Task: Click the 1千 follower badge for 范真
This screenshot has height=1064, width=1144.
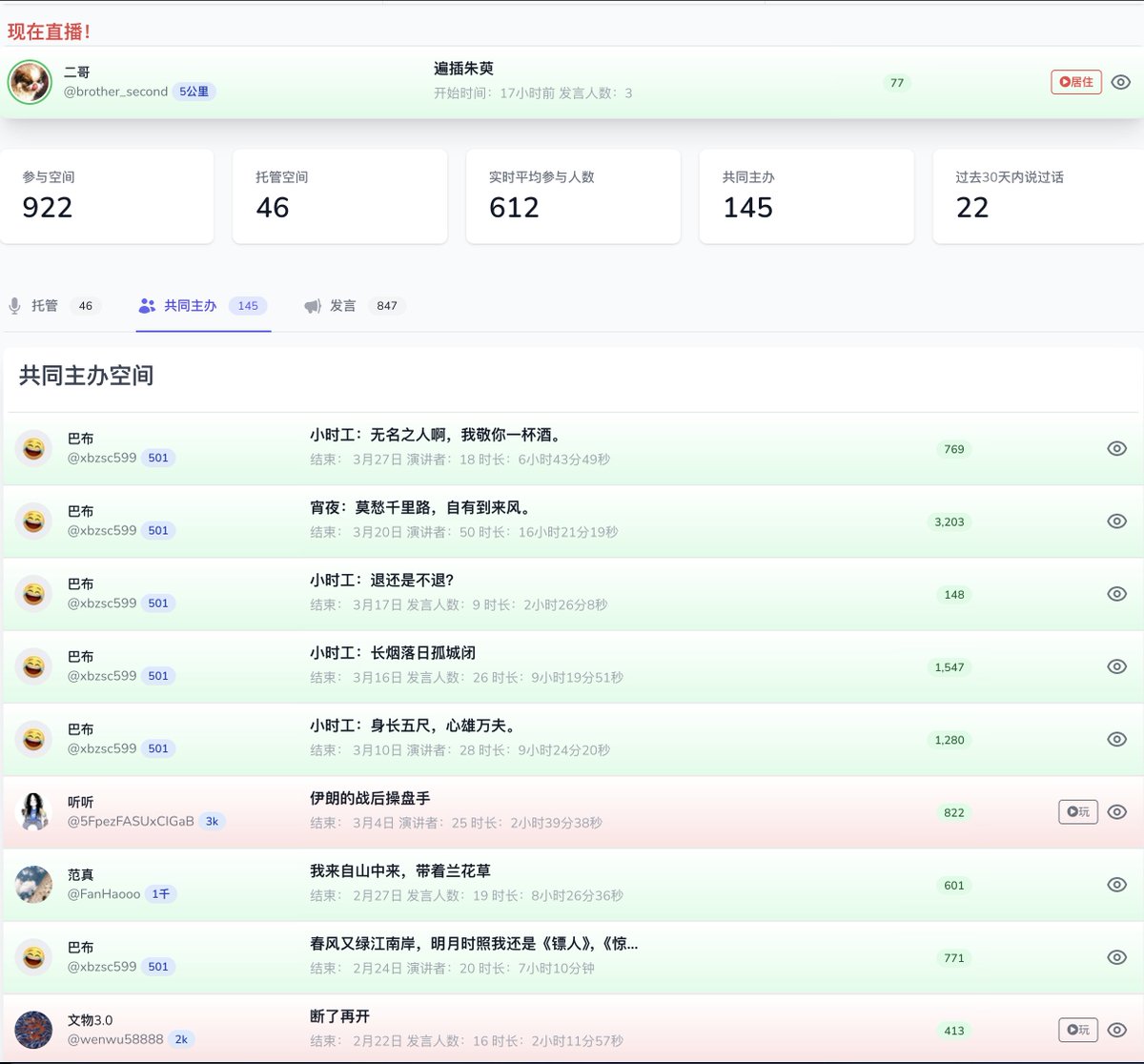Action: (x=161, y=894)
